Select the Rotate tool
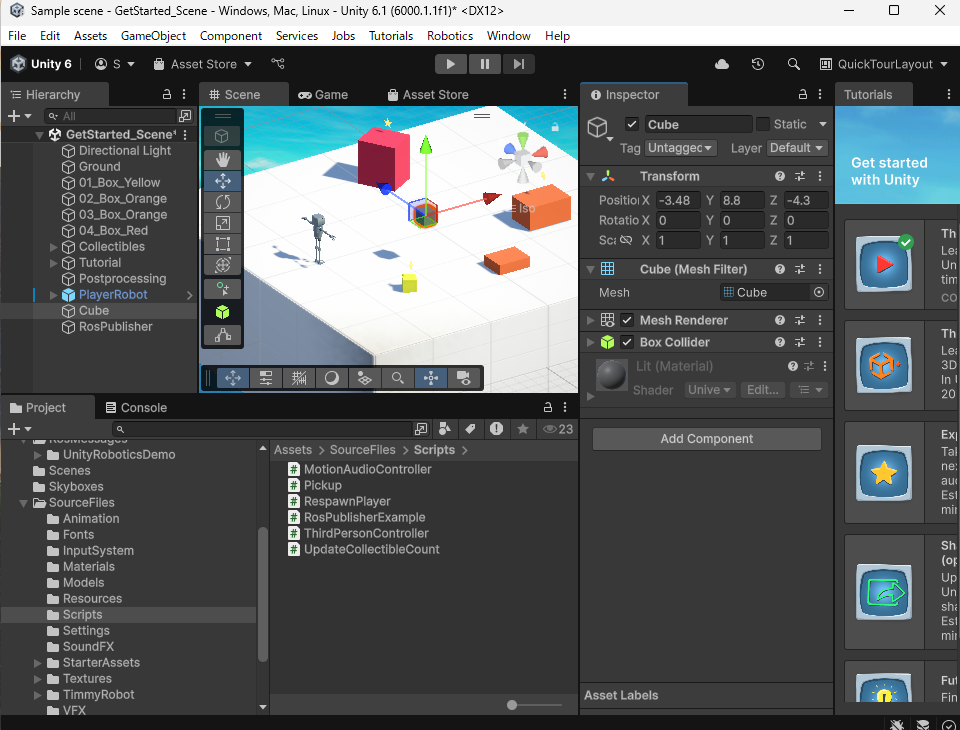 tap(223, 201)
